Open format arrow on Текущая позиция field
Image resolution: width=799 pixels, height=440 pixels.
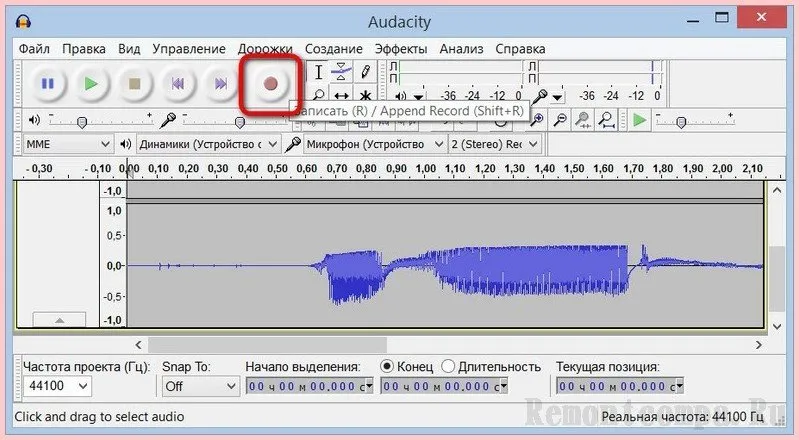point(679,386)
